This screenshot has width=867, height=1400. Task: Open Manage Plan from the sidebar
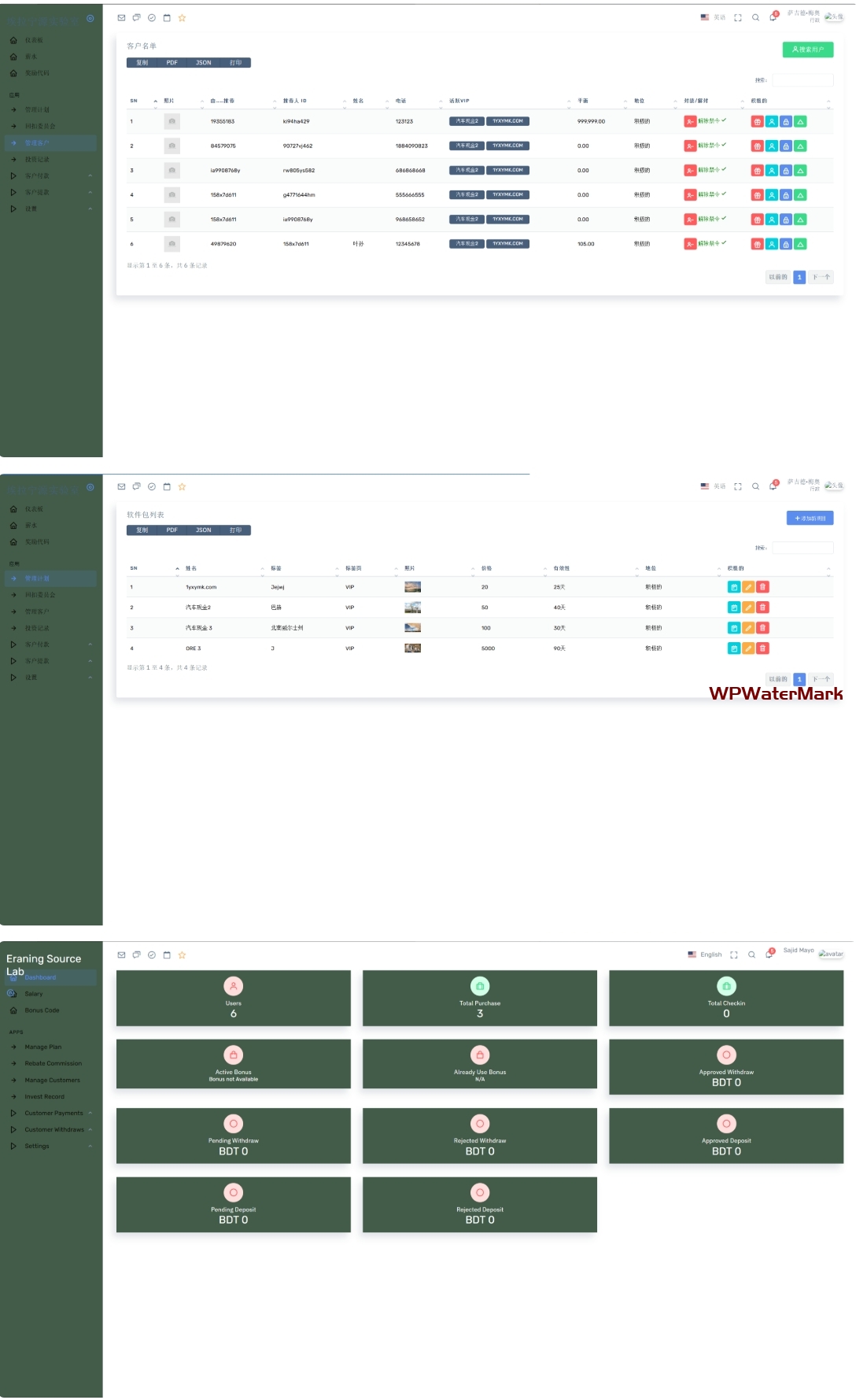pos(42,1047)
